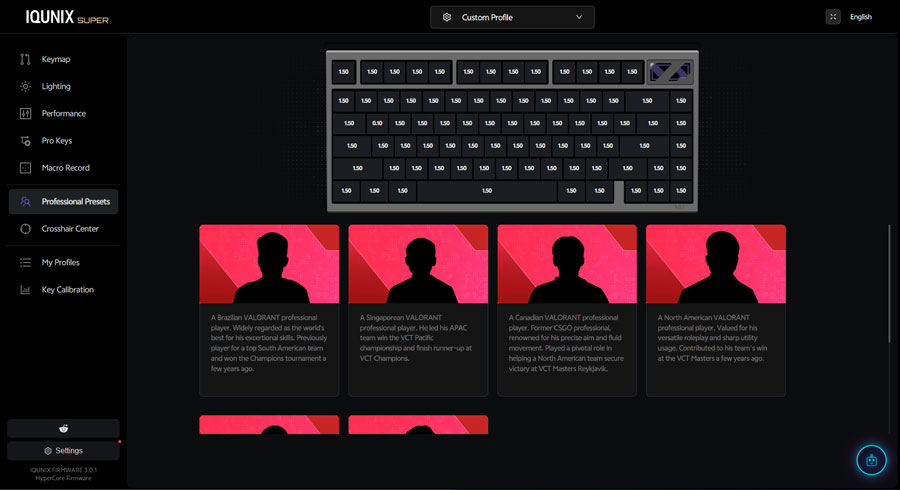The height and width of the screenshot is (490, 900).
Task: Go to Keymap menu item
Action: click(x=63, y=59)
